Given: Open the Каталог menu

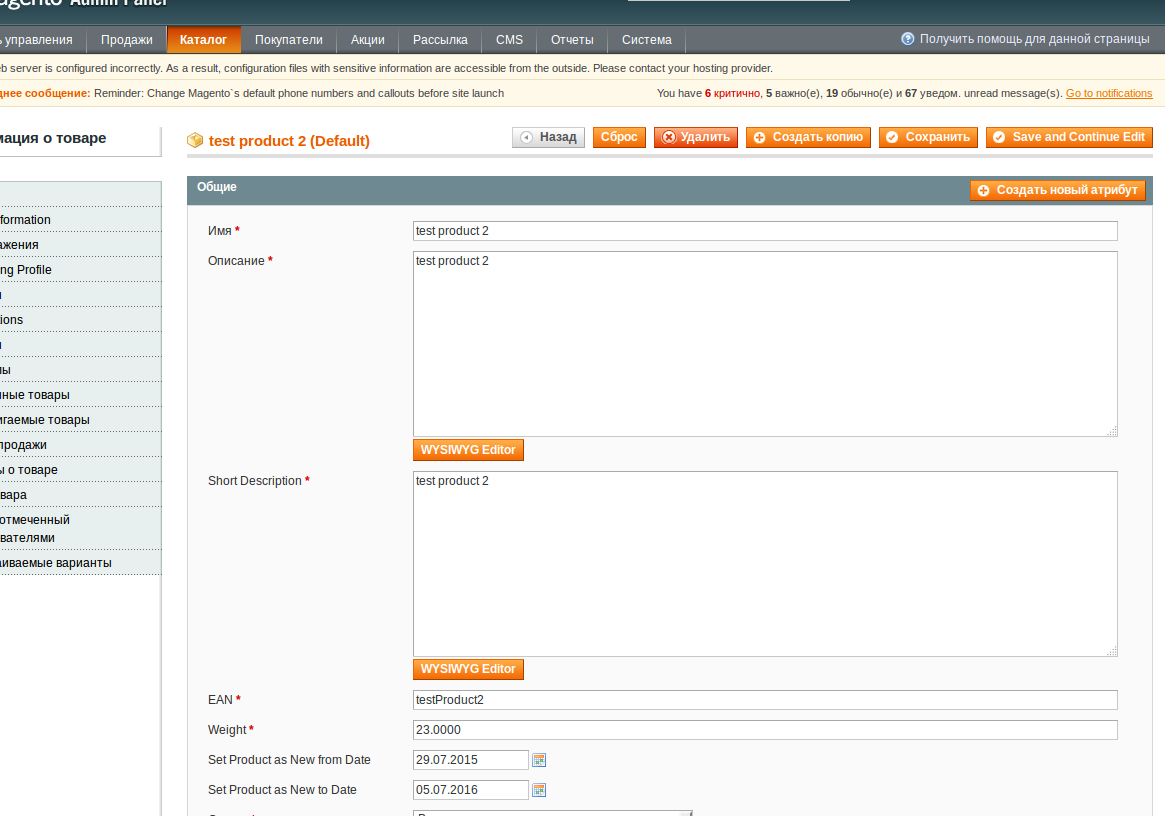Looking at the screenshot, I should [x=203, y=40].
